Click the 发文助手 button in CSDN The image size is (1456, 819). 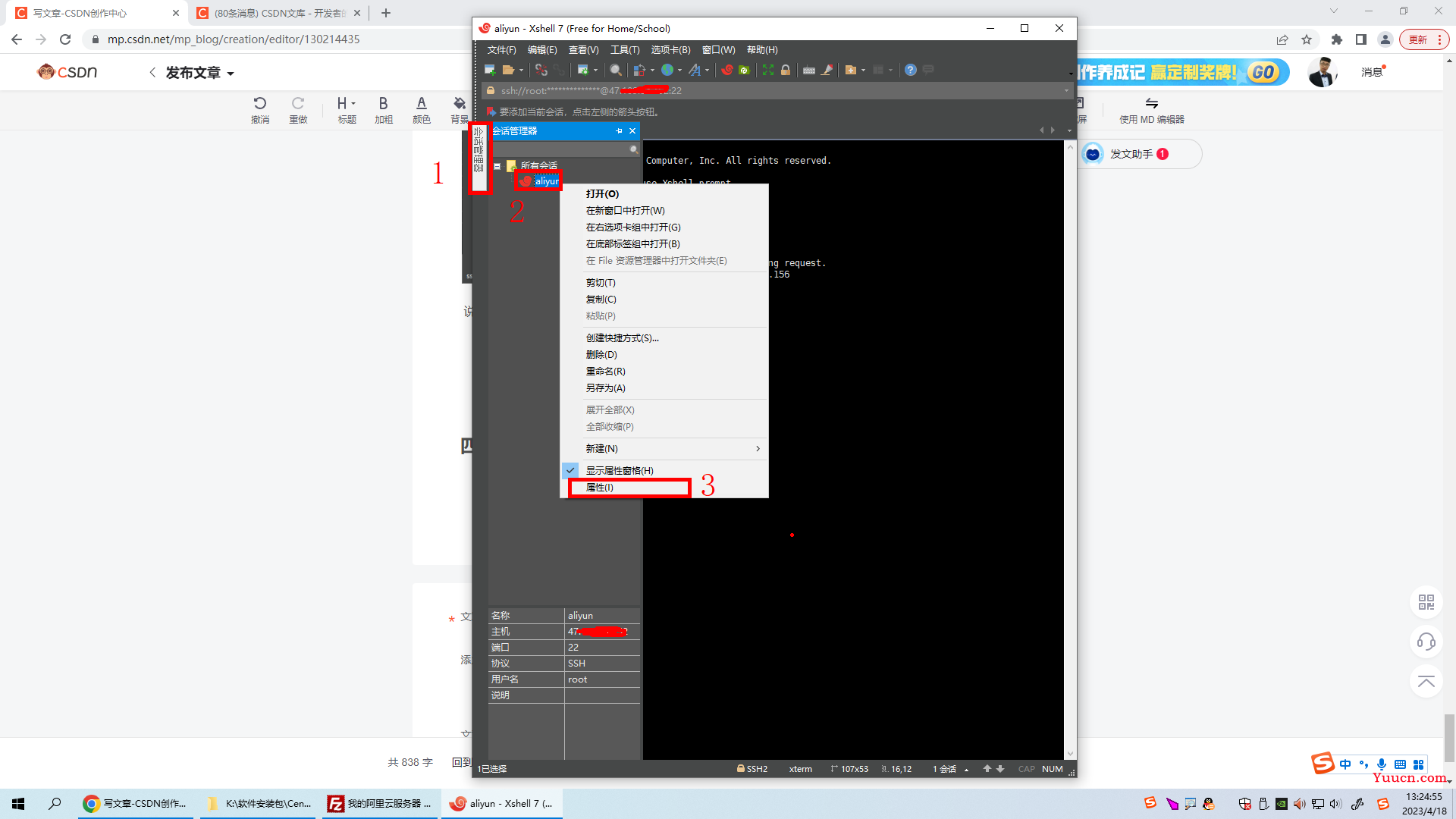tap(1140, 154)
